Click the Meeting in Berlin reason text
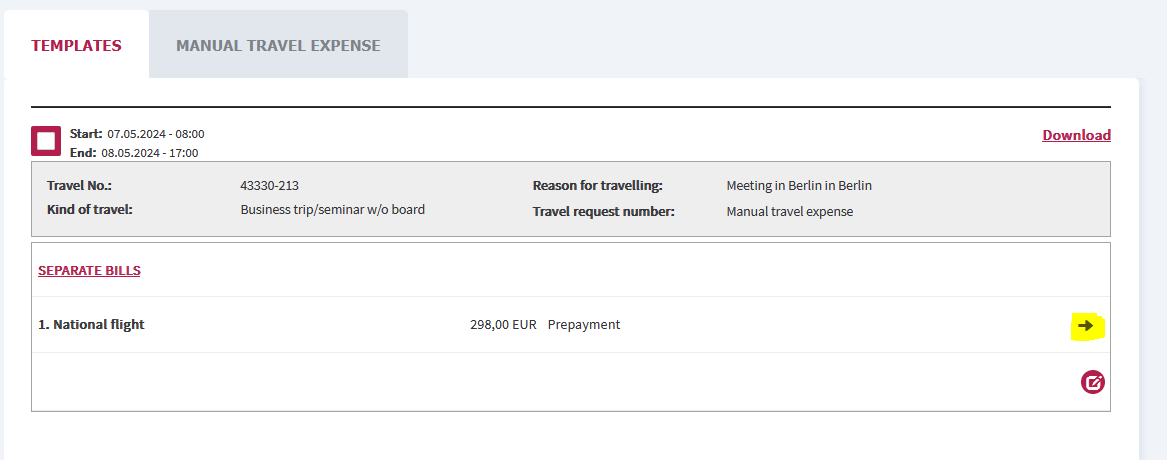1167x460 pixels. click(799, 185)
